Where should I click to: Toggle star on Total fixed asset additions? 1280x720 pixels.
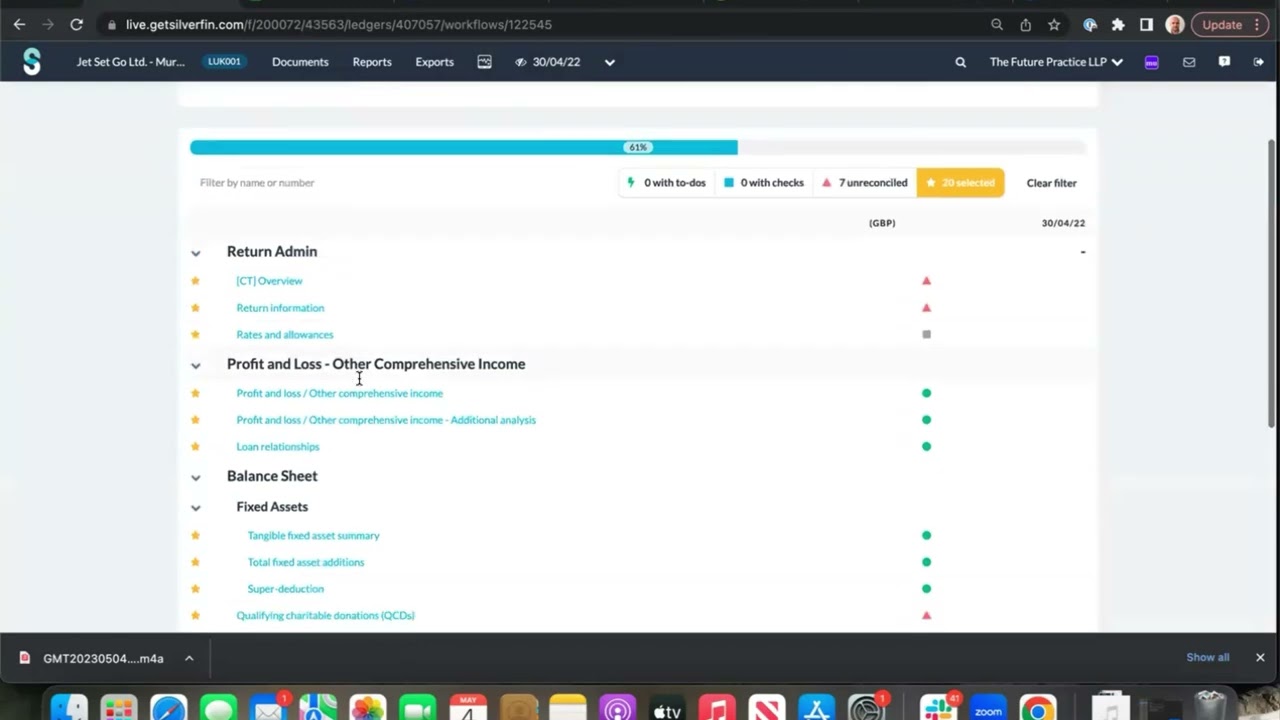(195, 562)
